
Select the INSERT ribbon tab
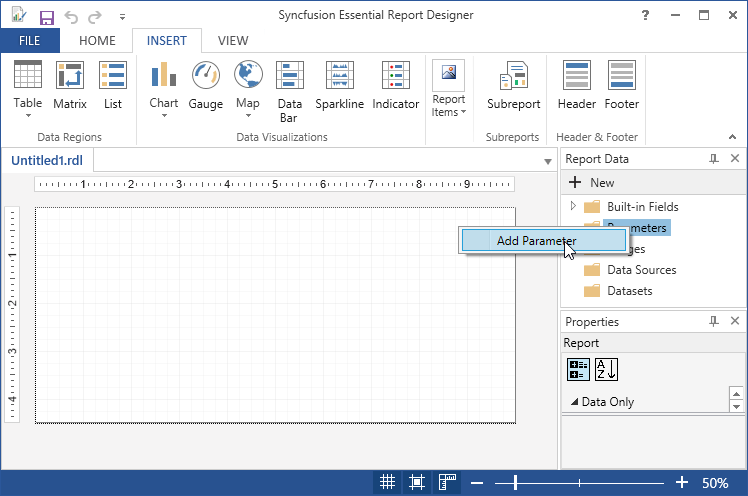click(166, 41)
